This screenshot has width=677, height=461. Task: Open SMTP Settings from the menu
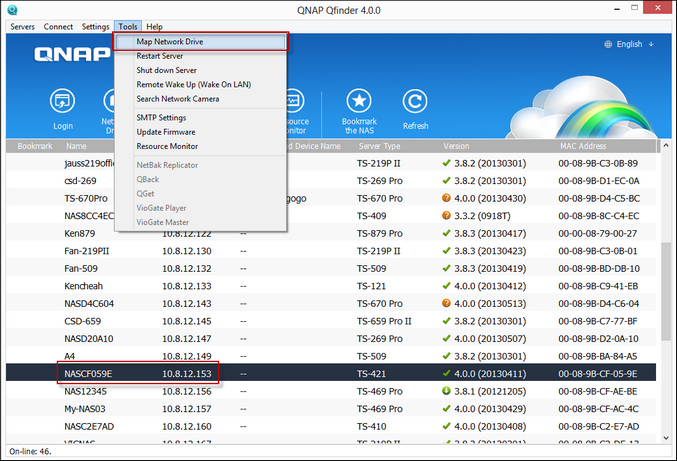click(x=162, y=117)
